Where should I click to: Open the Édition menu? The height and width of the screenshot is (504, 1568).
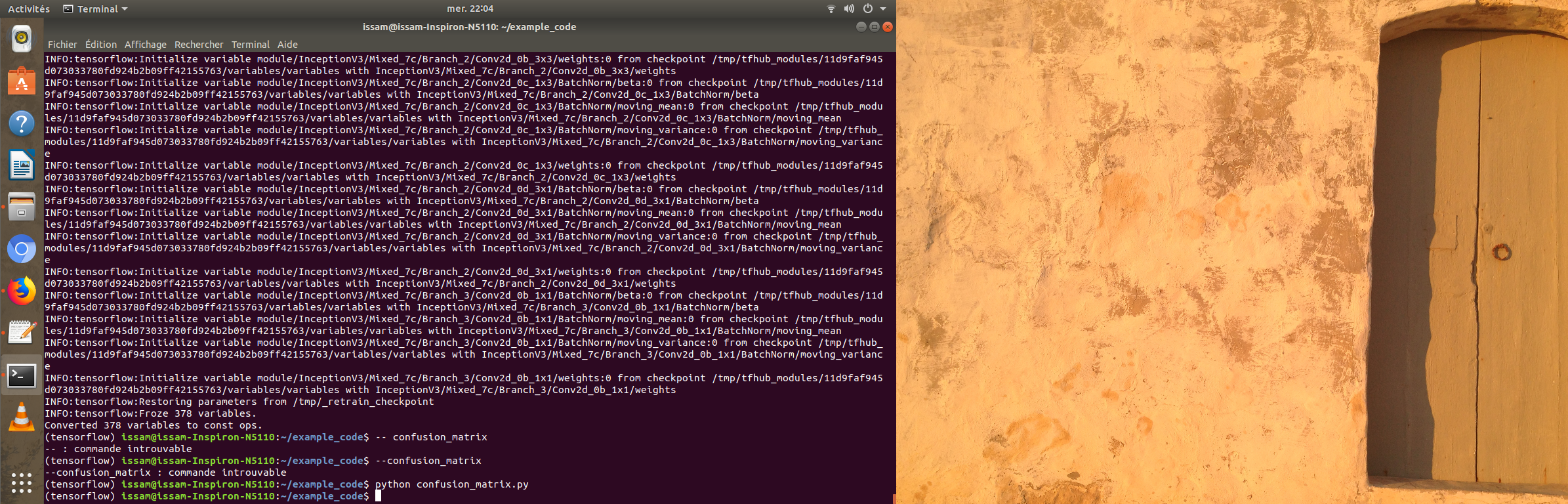[101, 45]
